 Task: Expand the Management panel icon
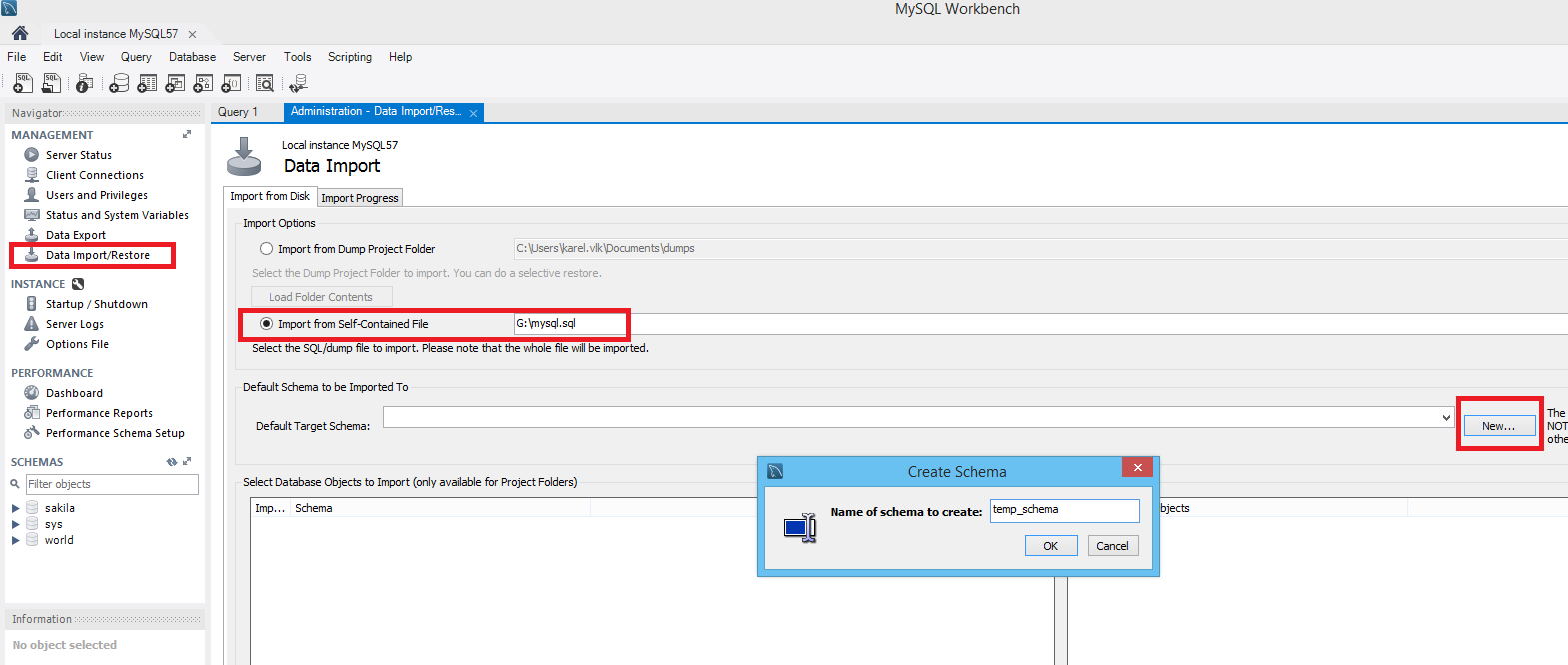point(187,134)
